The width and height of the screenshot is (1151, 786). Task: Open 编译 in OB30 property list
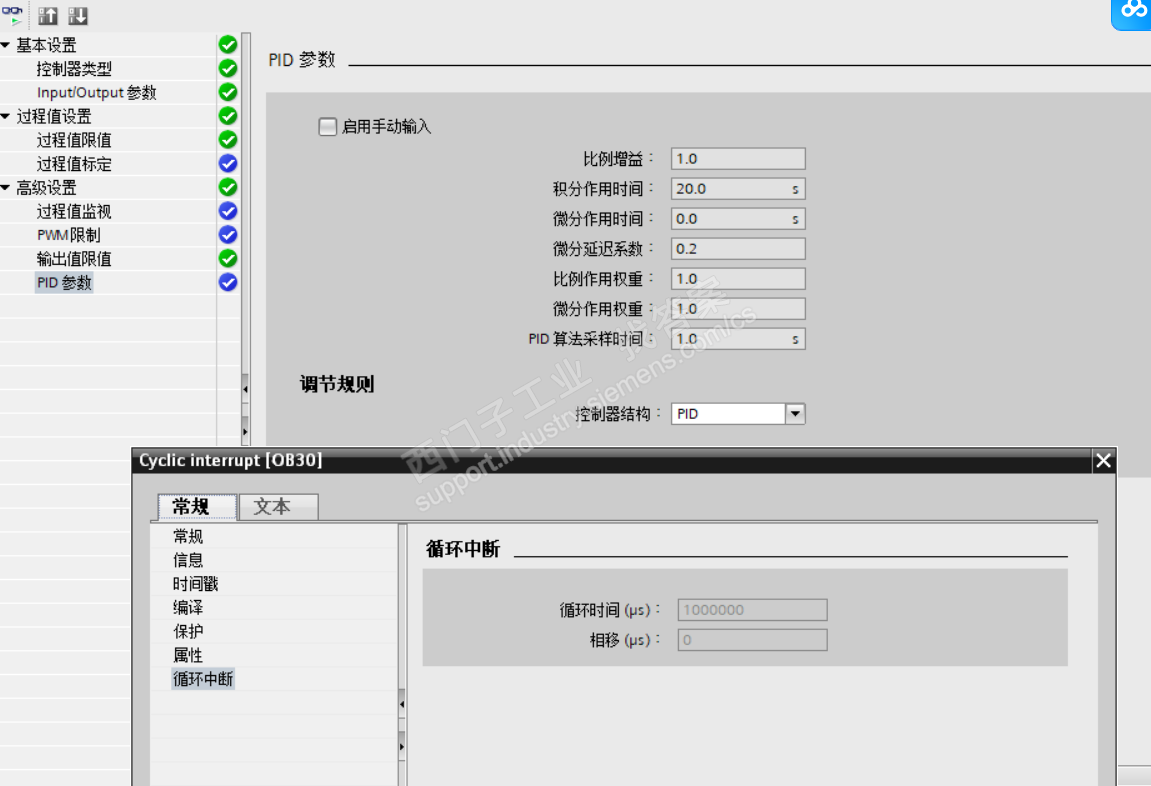(188, 608)
